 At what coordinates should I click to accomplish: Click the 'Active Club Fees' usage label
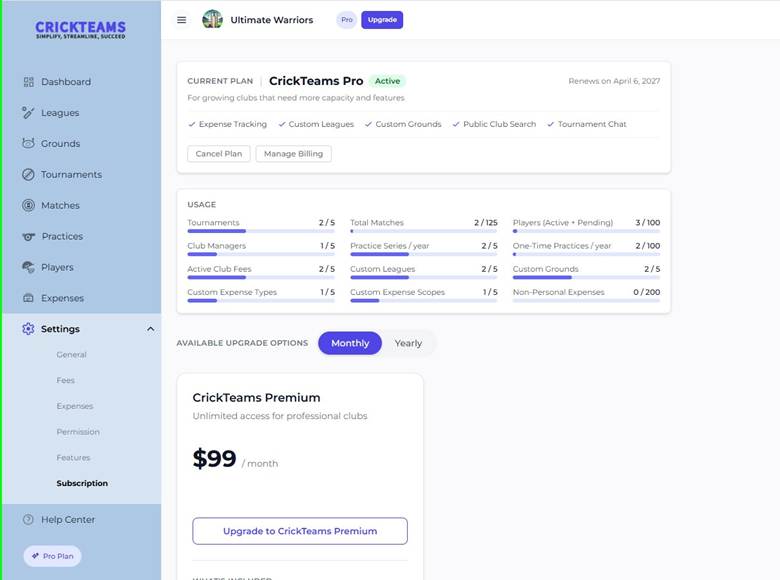(x=219, y=269)
